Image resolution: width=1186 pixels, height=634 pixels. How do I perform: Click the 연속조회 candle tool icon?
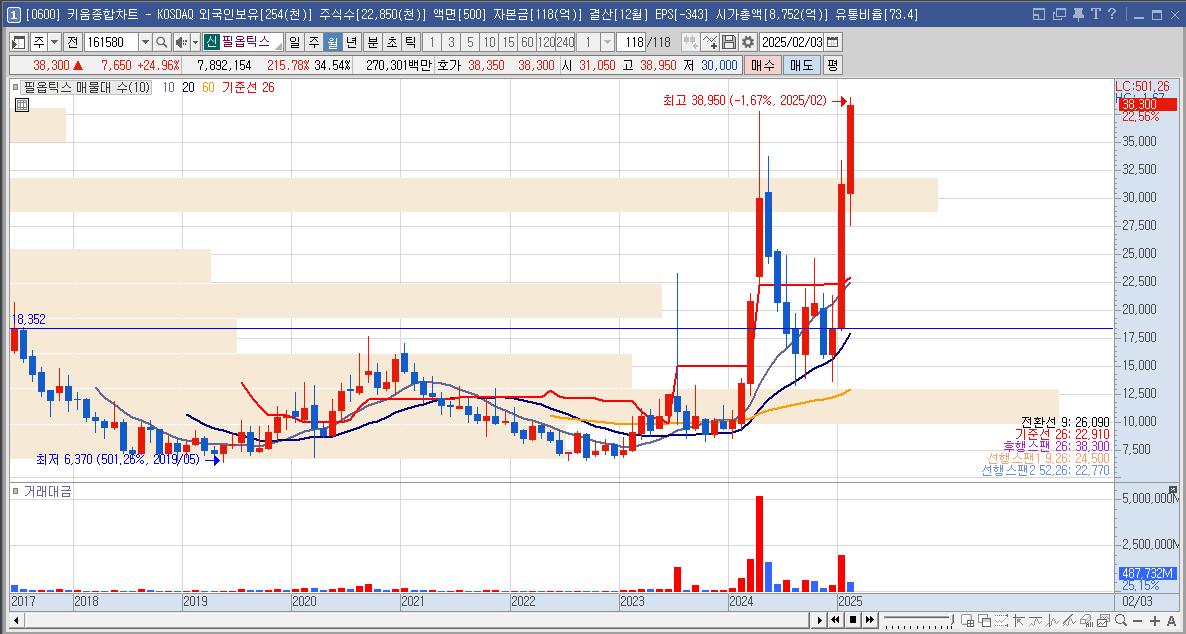pos(691,42)
